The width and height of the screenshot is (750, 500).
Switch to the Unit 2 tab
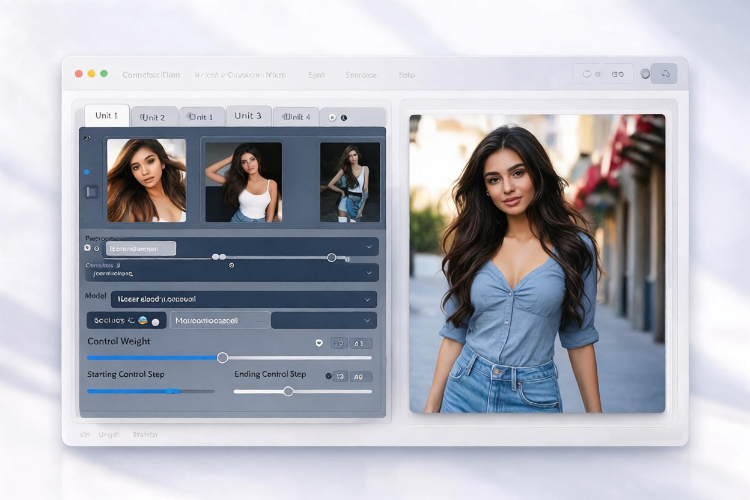pos(154,117)
